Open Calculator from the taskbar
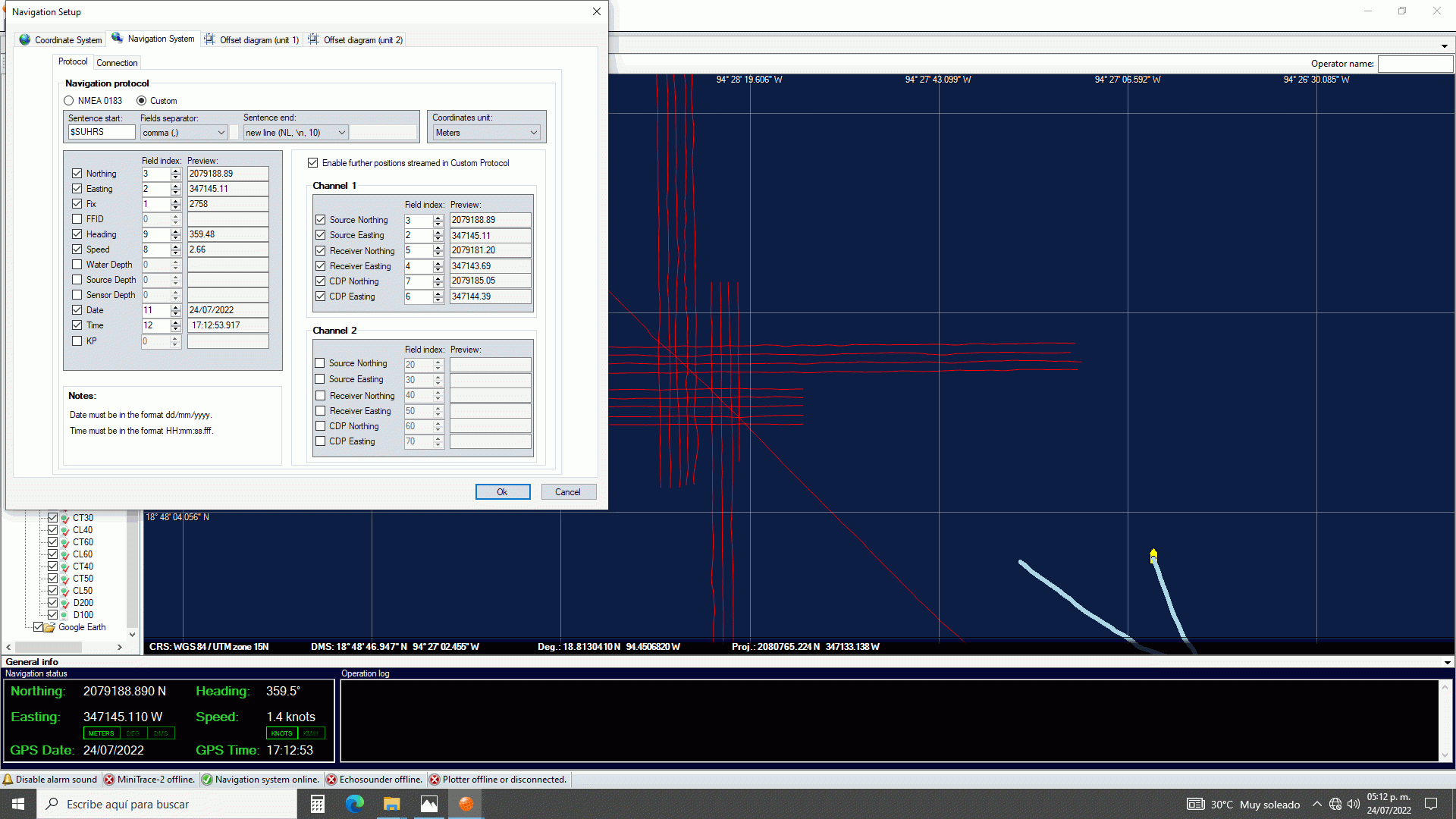The height and width of the screenshot is (819, 1456). click(318, 804)
